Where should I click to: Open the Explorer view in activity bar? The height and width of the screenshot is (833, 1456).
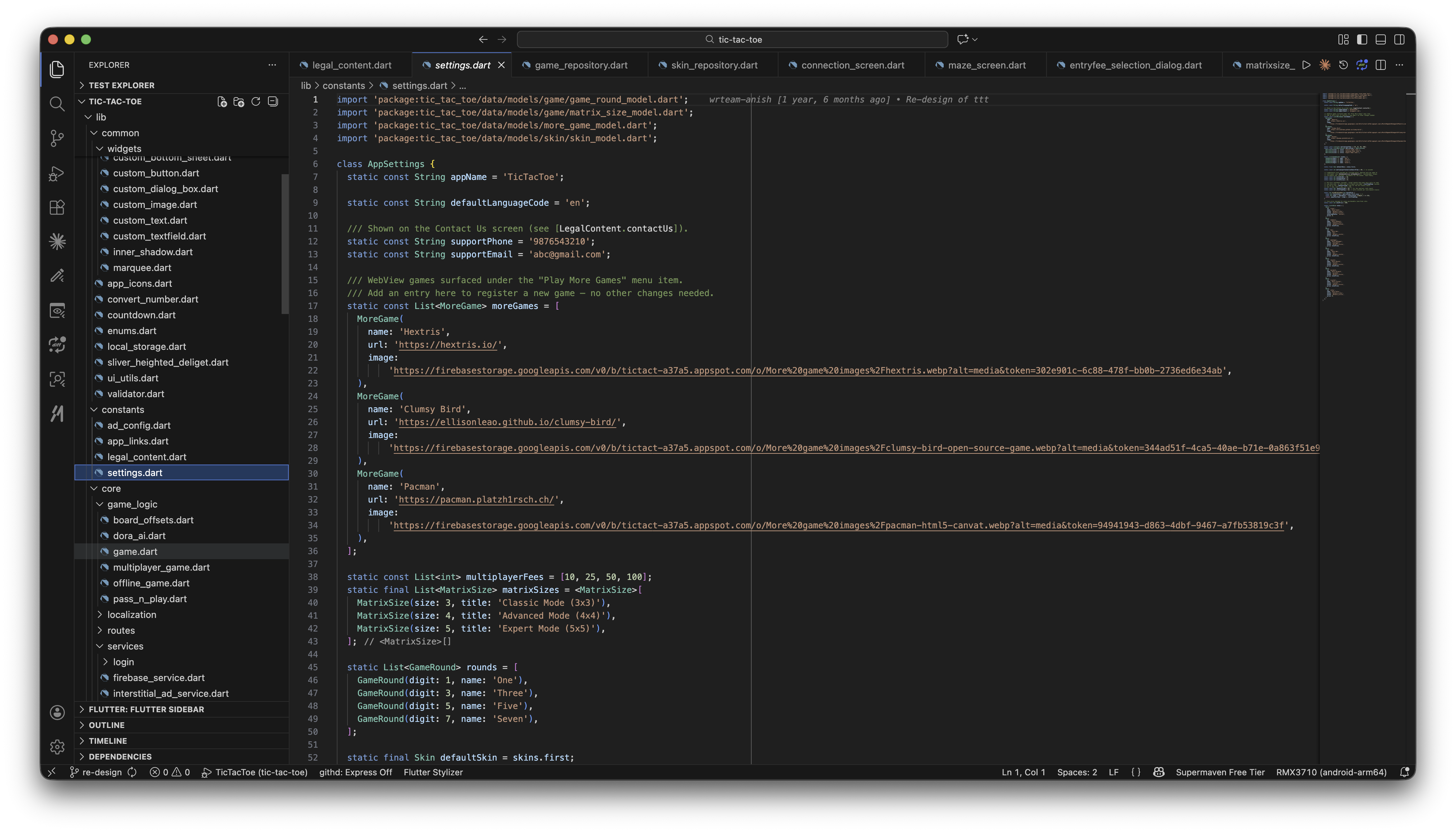coord(57,69)
